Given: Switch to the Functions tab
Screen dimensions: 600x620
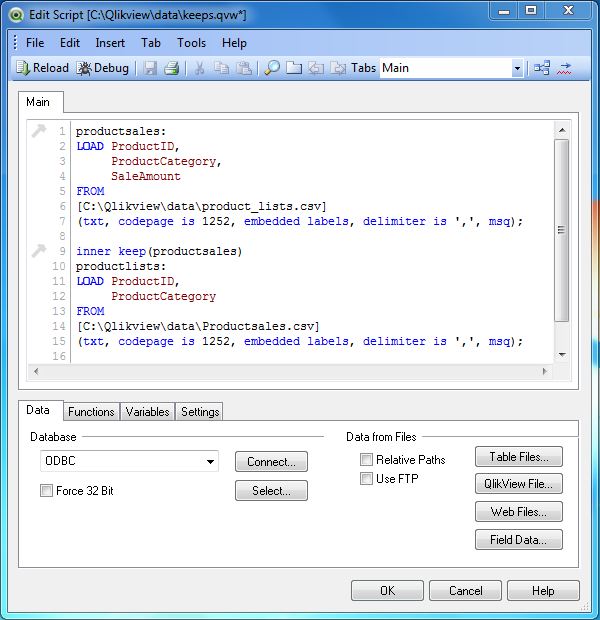Looking at the screenshot, I should click(x=91, y=412).
